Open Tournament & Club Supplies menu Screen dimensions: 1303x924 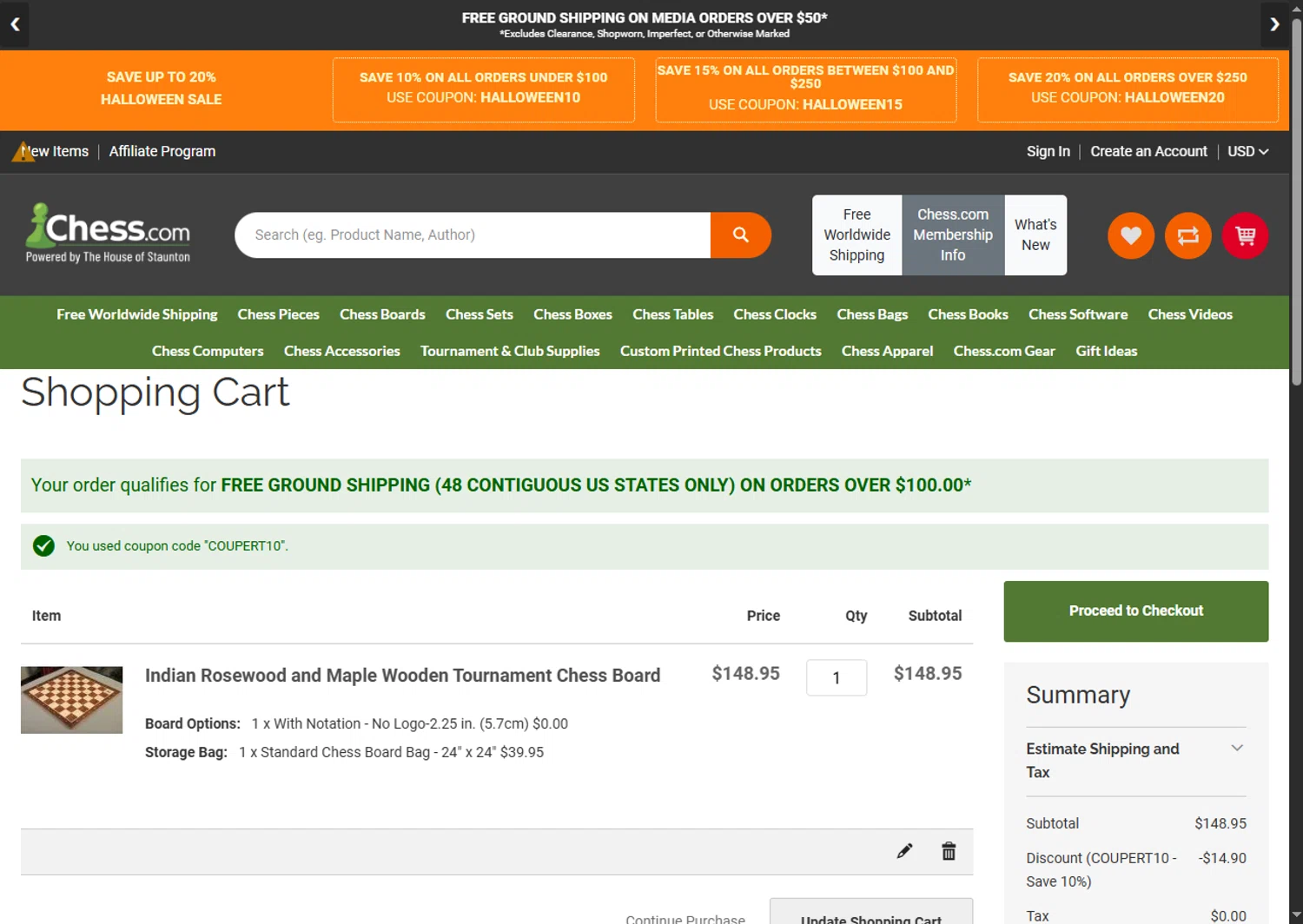click(x=510, y=351)
